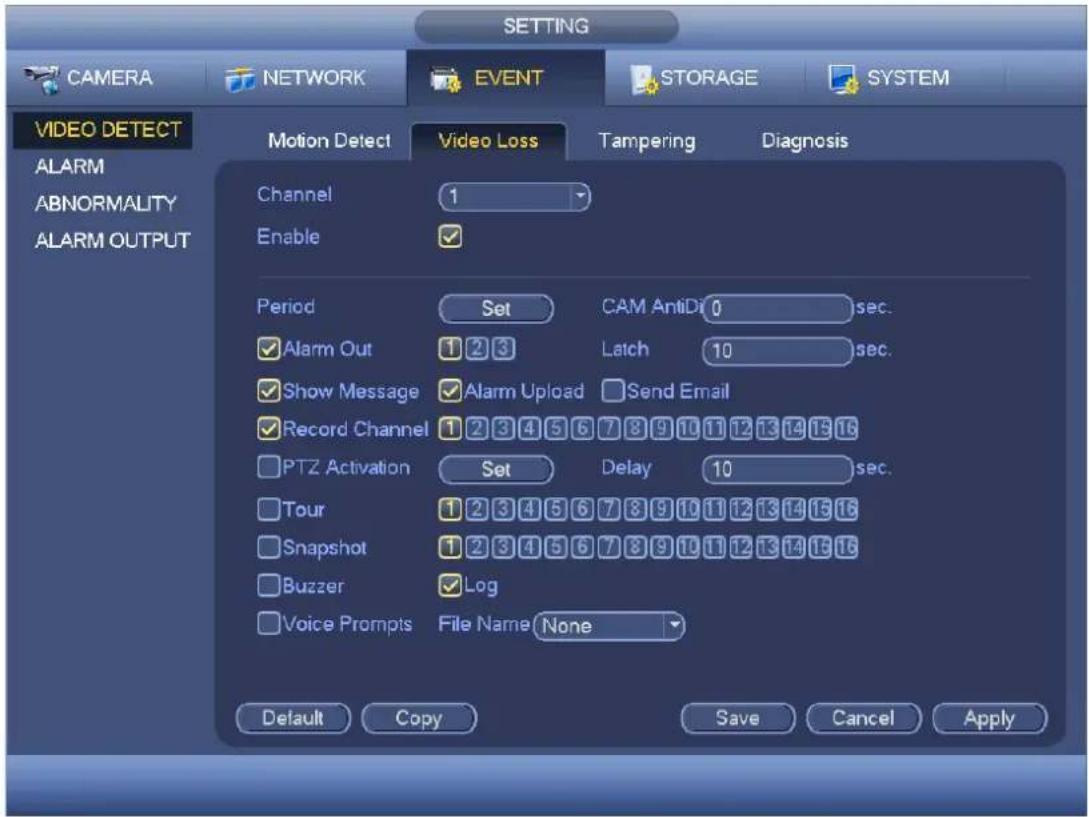This screenshot has height=817, width=1089.
Task: Click the Apply button
Action: pyautogui.click(x=990, y=718)
